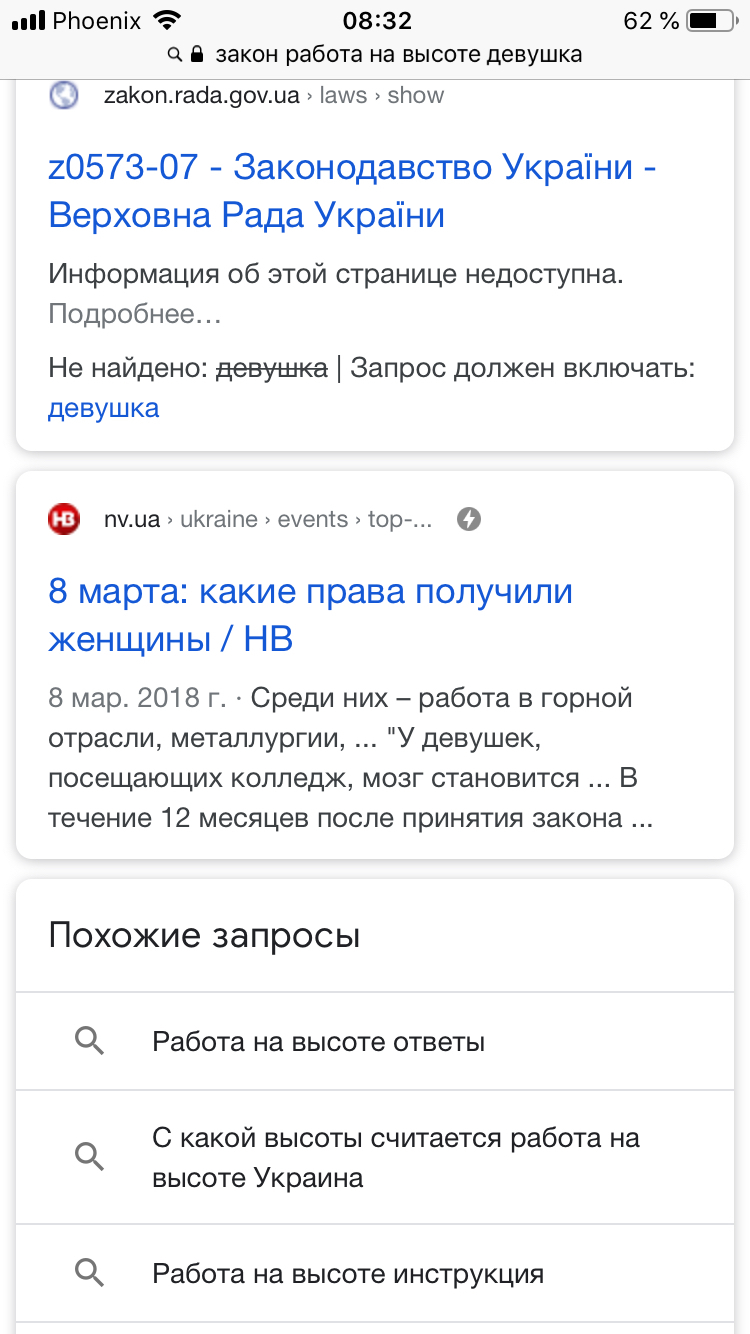Screen dimensions: 750x1334
Task: Tap the AMP lightning bolt icon
Action: [x=469, y=519]
